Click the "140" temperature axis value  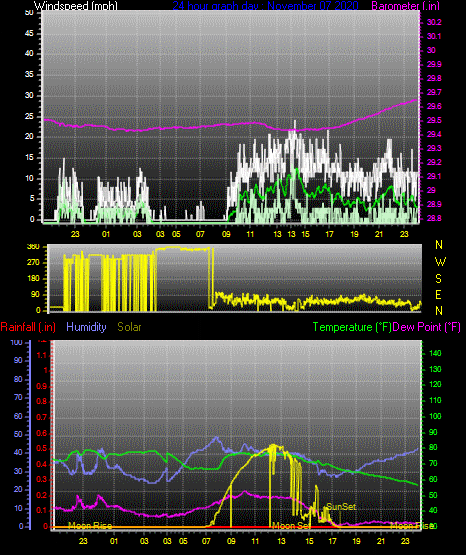click(435, 353)
